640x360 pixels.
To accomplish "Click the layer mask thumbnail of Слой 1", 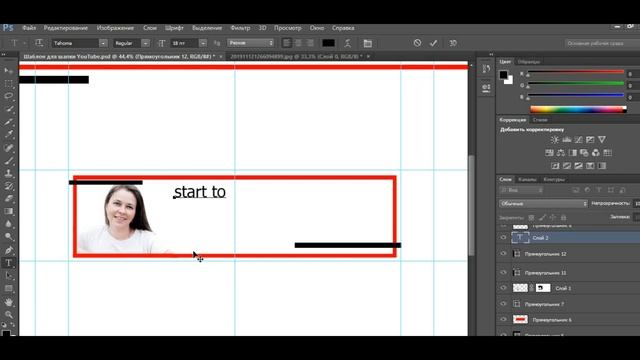I will [543, 288].
